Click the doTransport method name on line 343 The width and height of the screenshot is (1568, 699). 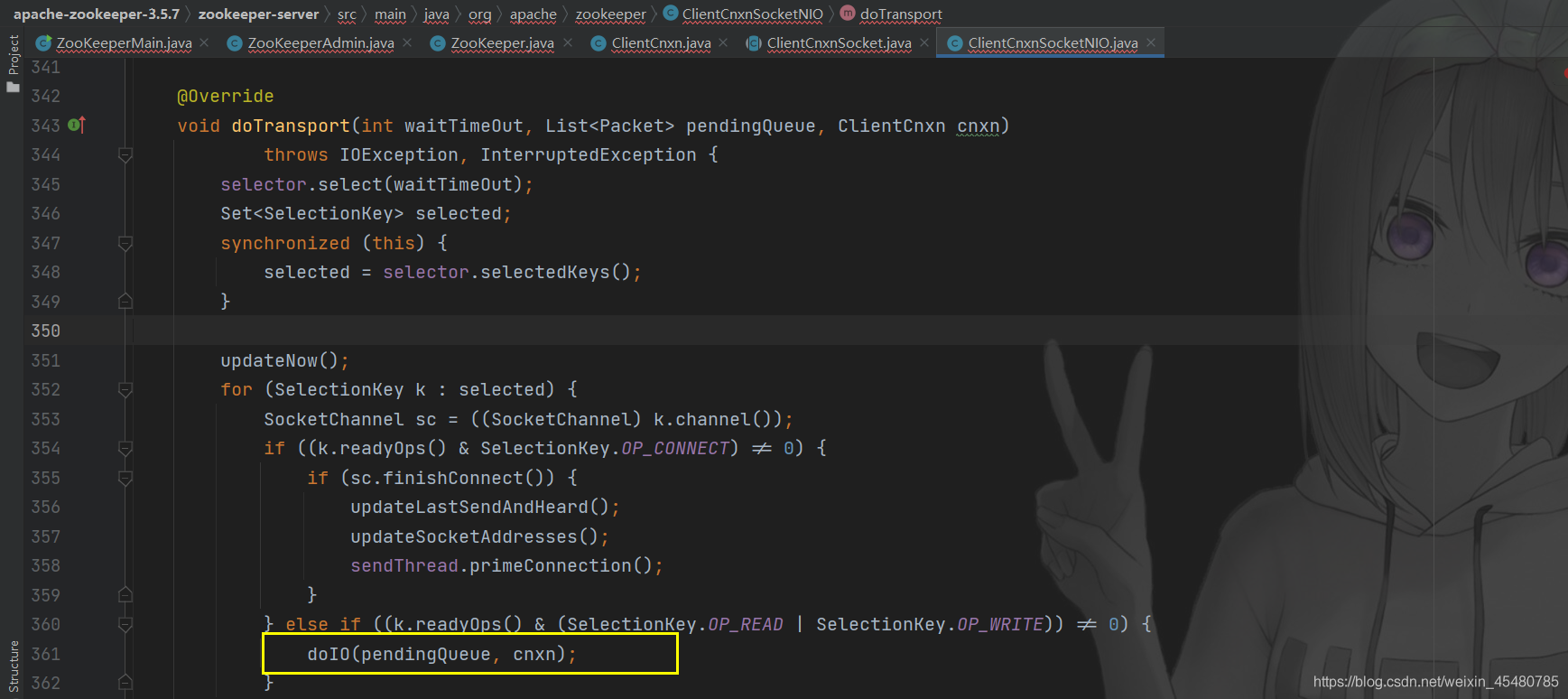click(291, 126)
